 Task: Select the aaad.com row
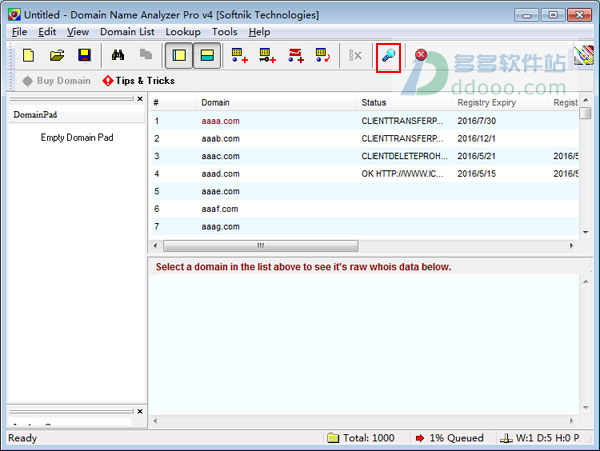pos(365,174)
